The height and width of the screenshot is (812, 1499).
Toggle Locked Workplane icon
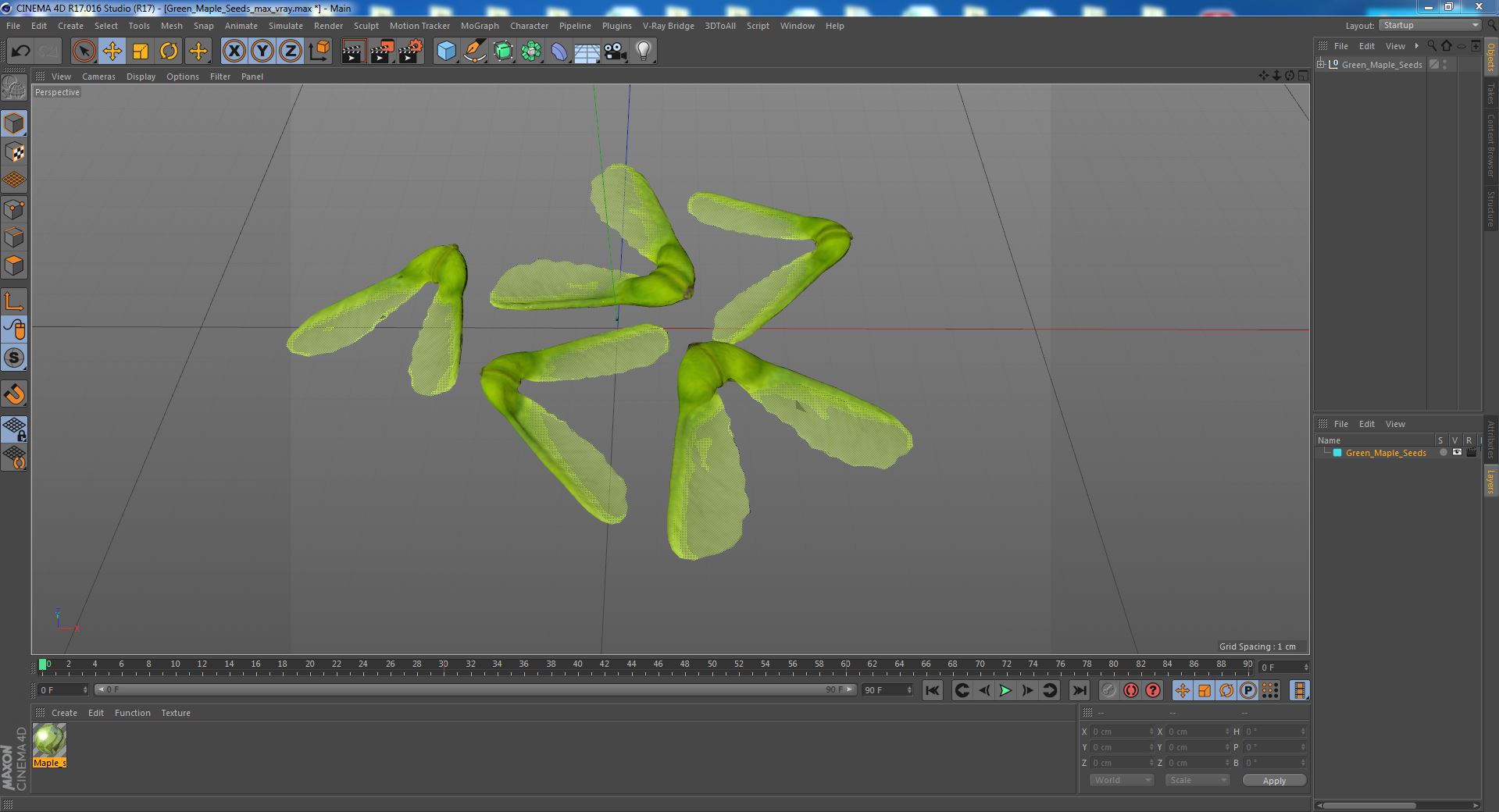tap(14, 429)
